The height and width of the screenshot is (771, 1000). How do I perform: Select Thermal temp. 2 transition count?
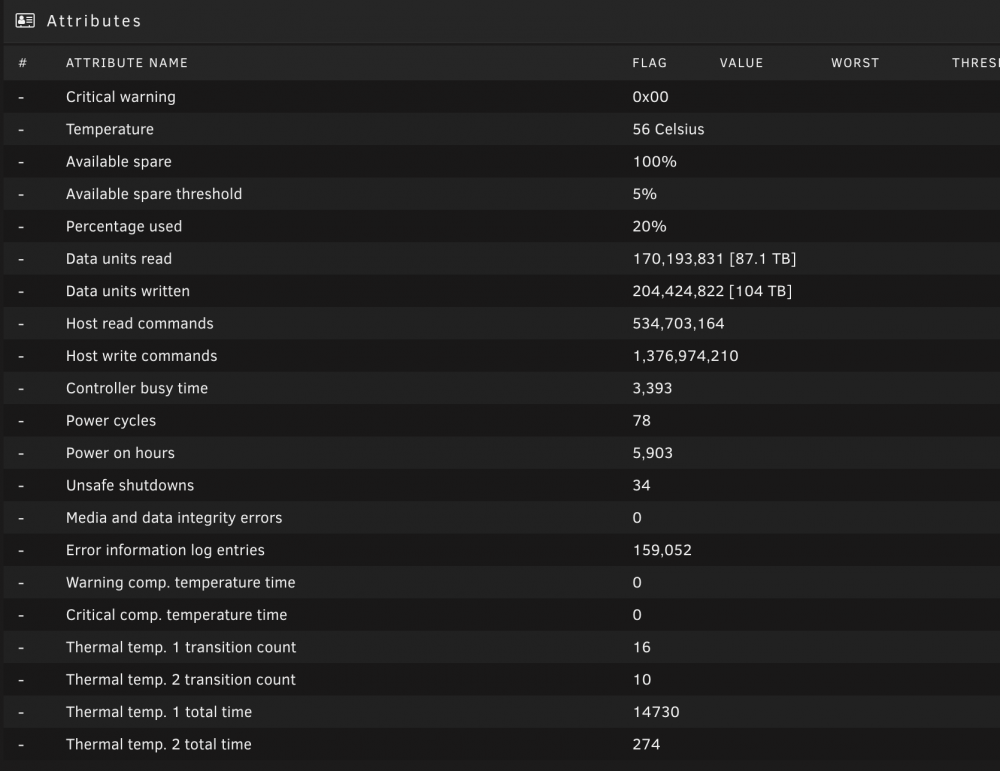point(180,680)
